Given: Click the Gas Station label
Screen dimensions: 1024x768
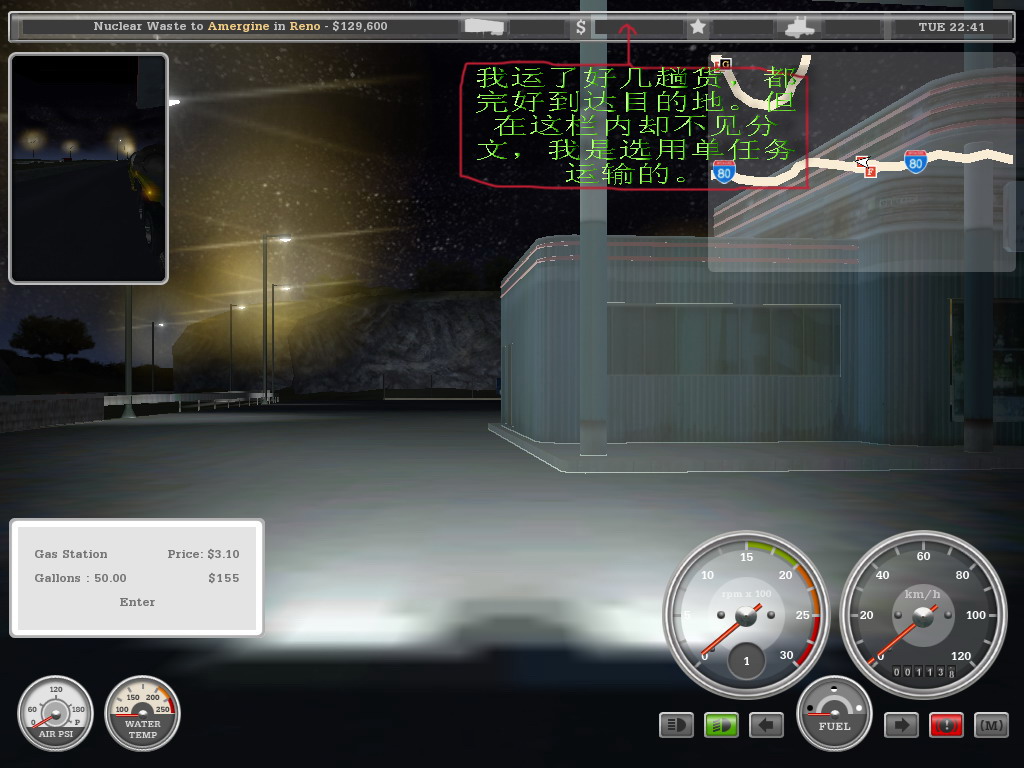Looking at the screenshot, I should pos(71,554).
